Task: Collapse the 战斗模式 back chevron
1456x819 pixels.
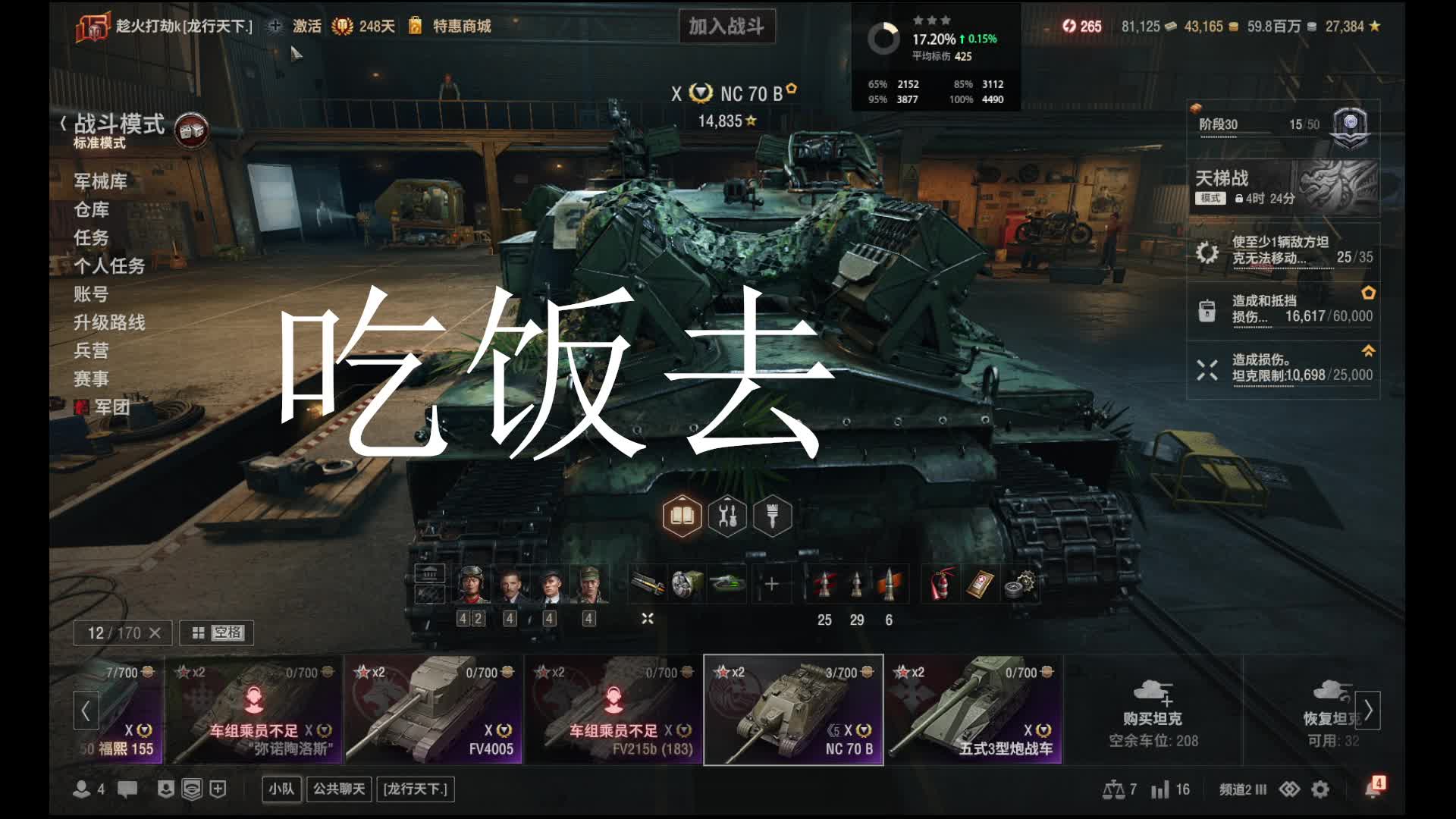Action: 64,124
